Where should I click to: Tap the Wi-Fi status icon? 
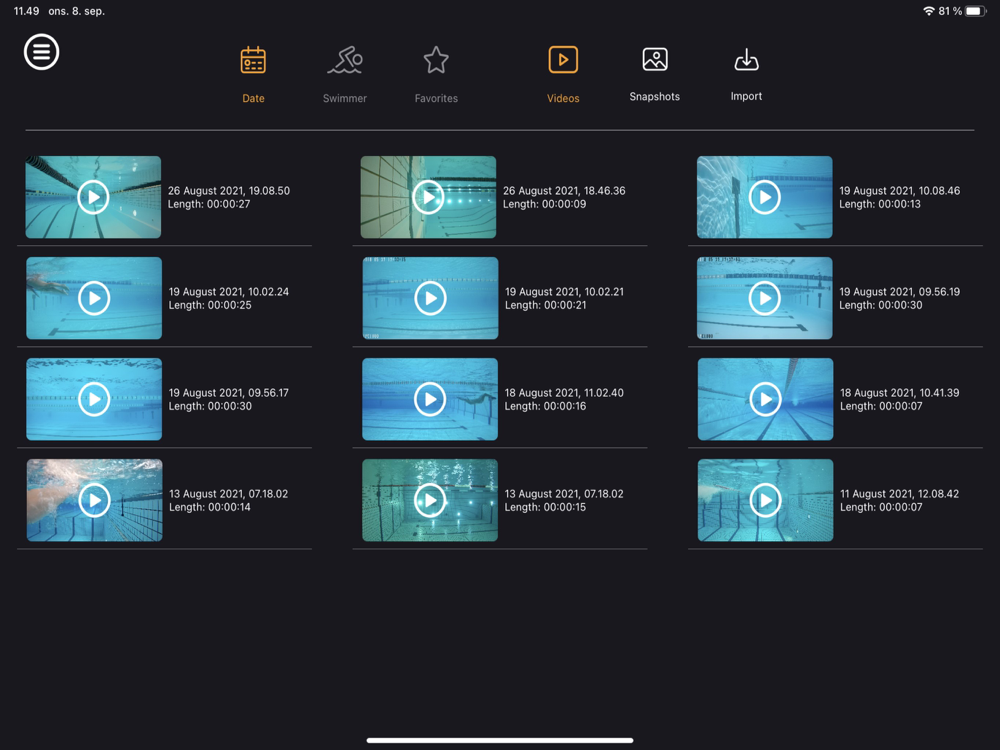point(929,11)
